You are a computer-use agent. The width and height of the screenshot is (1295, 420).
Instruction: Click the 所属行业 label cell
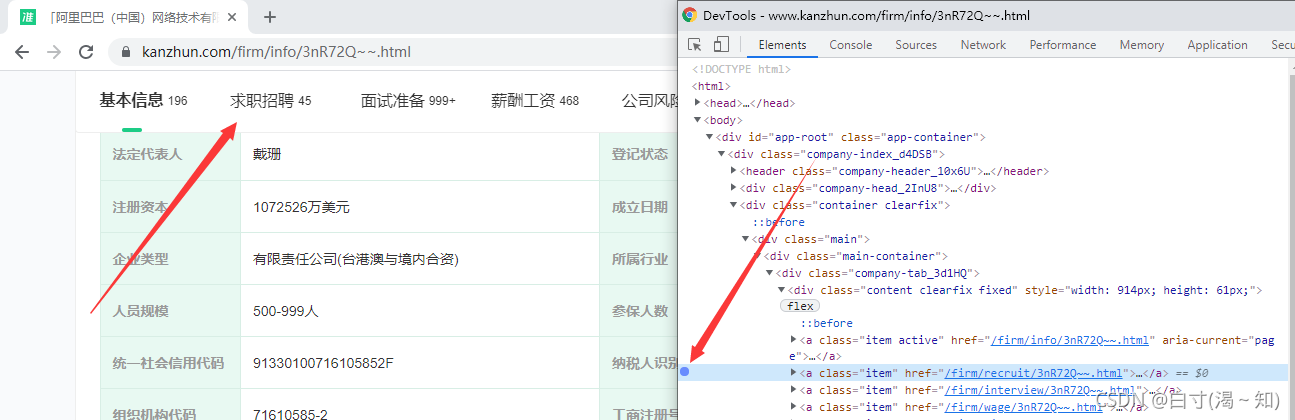[638, 259]
